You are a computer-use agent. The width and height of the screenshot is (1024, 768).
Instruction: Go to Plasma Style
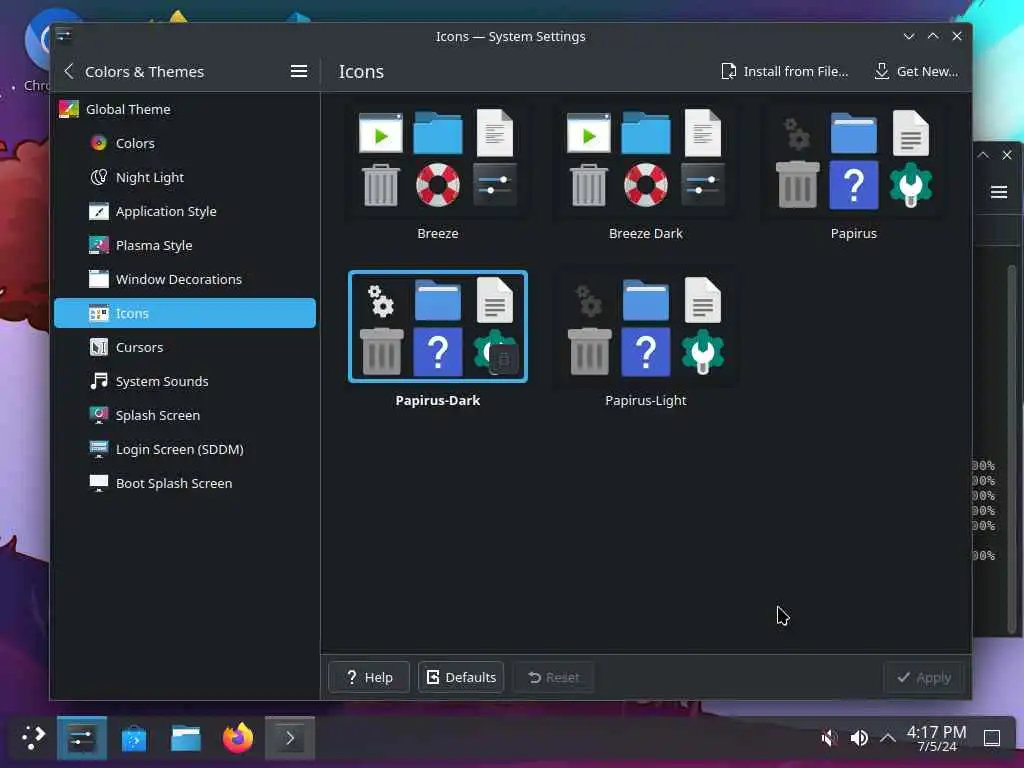tap(185, 245)
